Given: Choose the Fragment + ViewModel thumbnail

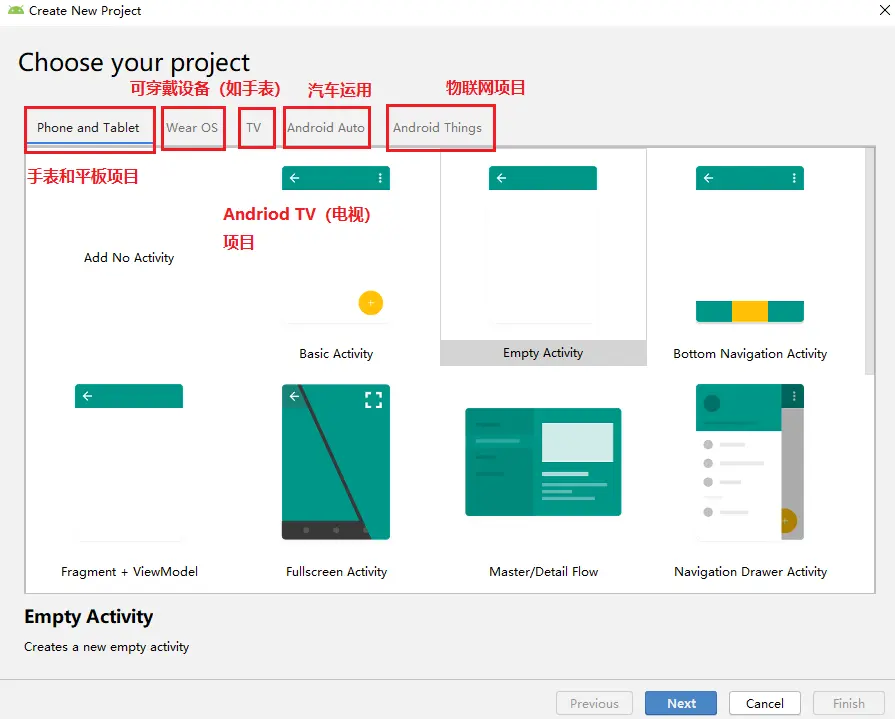Looking at the screenshot, I should (x=129, y=462).
